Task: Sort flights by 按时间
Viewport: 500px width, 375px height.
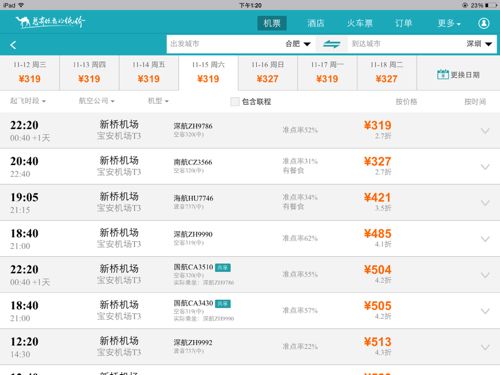Action: (x=475, y=101)
